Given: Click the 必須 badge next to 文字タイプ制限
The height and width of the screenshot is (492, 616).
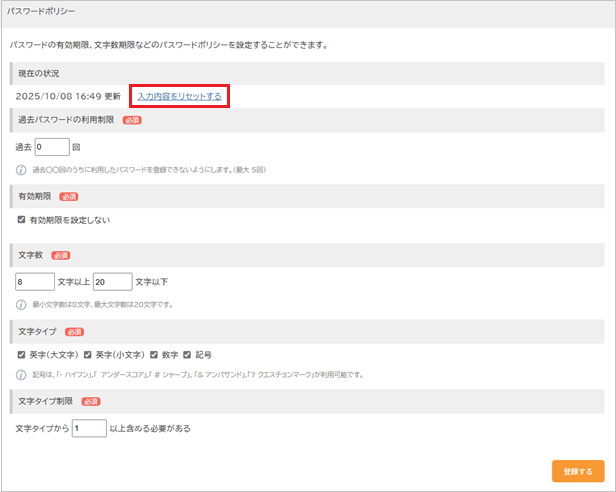Looking at the screenshot, I should click(92, 401).
